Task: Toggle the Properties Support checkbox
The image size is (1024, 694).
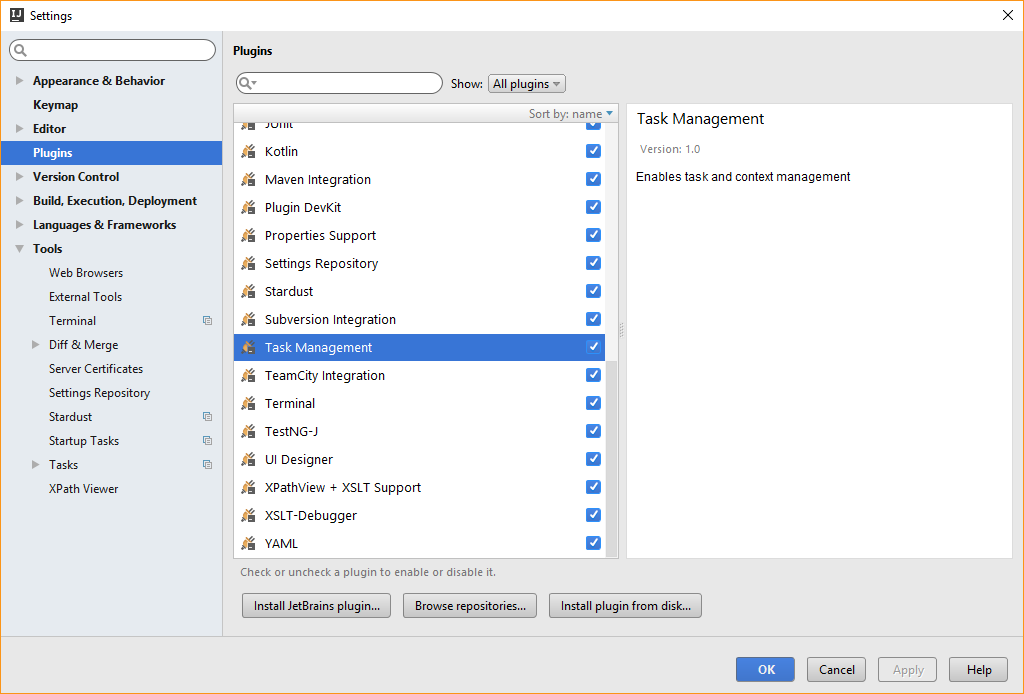Action: coord(593,235)
